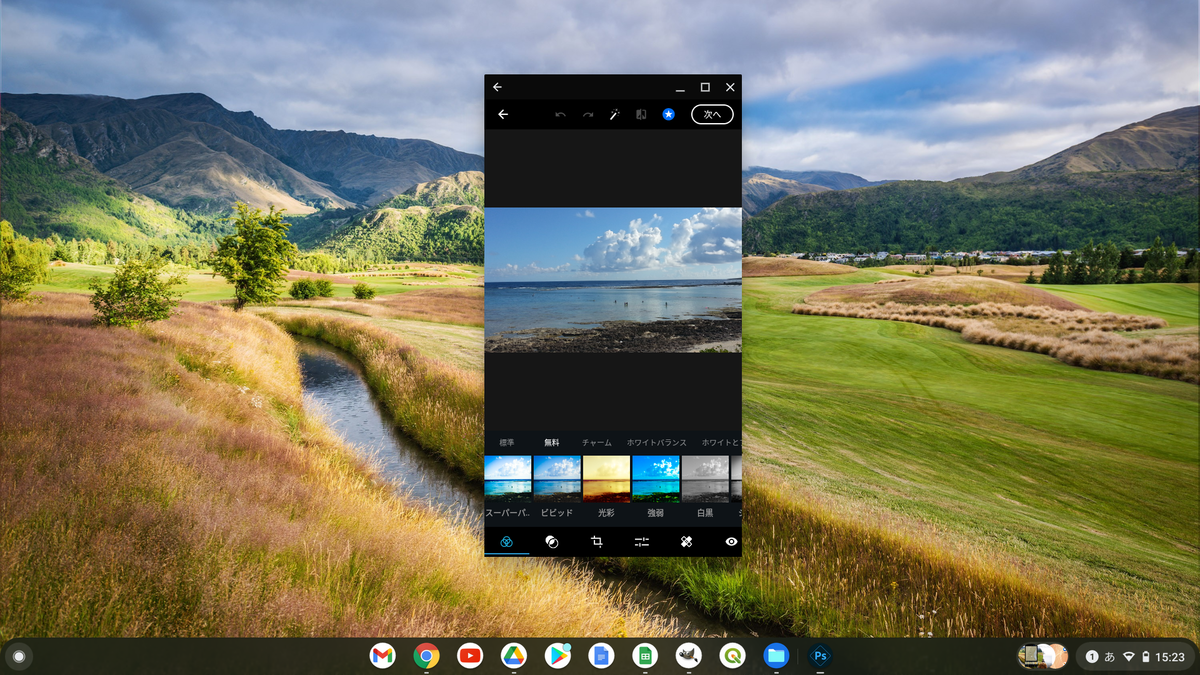Image resolution: width=1200 pixels, height=675 pixels.
Task: Maximize the Photoshop Express window
Action: 705,87
